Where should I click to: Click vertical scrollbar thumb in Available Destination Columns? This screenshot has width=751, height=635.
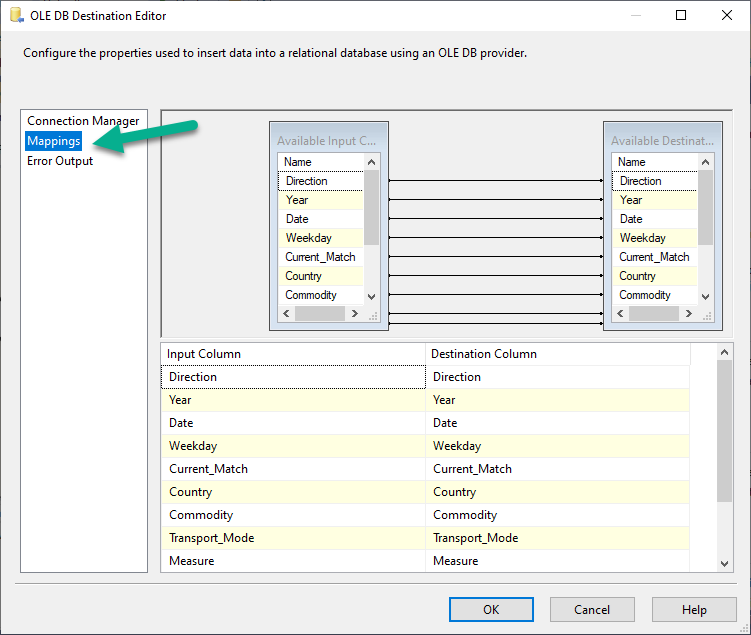[x=705, y=207]
